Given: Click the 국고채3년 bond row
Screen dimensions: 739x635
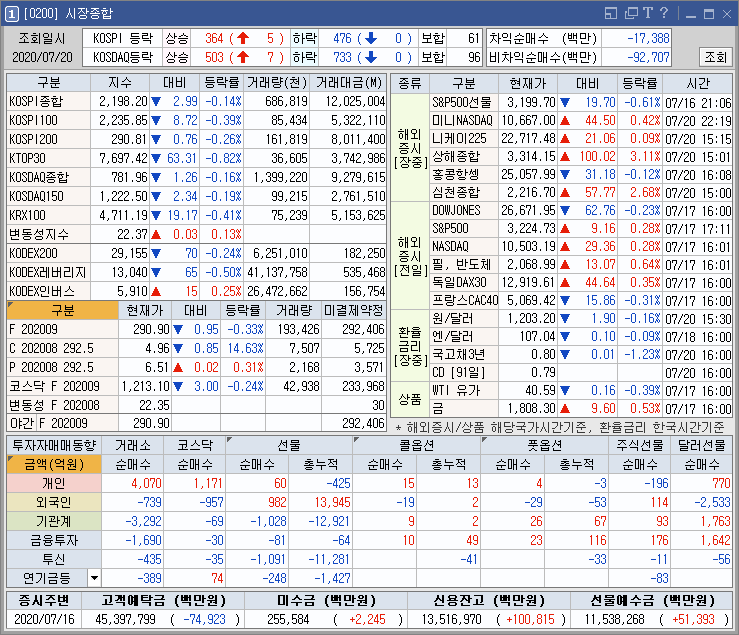Looking at the screenshot, I should pyautogui.click(x=581, y=355).
